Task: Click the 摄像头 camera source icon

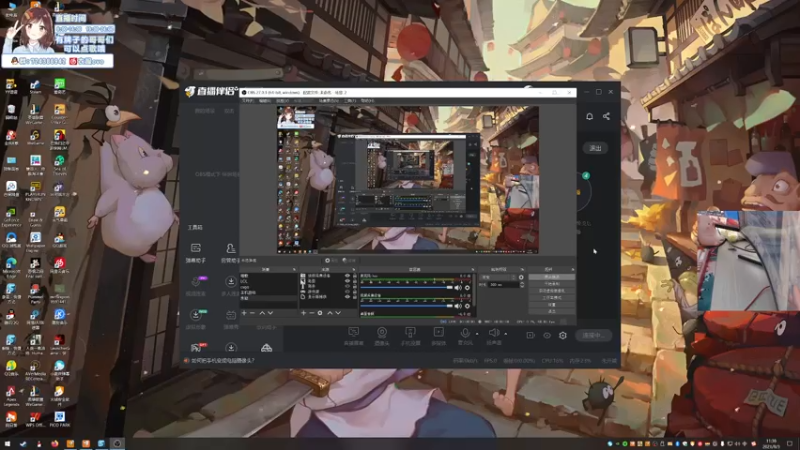Action: (x=382, y=332)
